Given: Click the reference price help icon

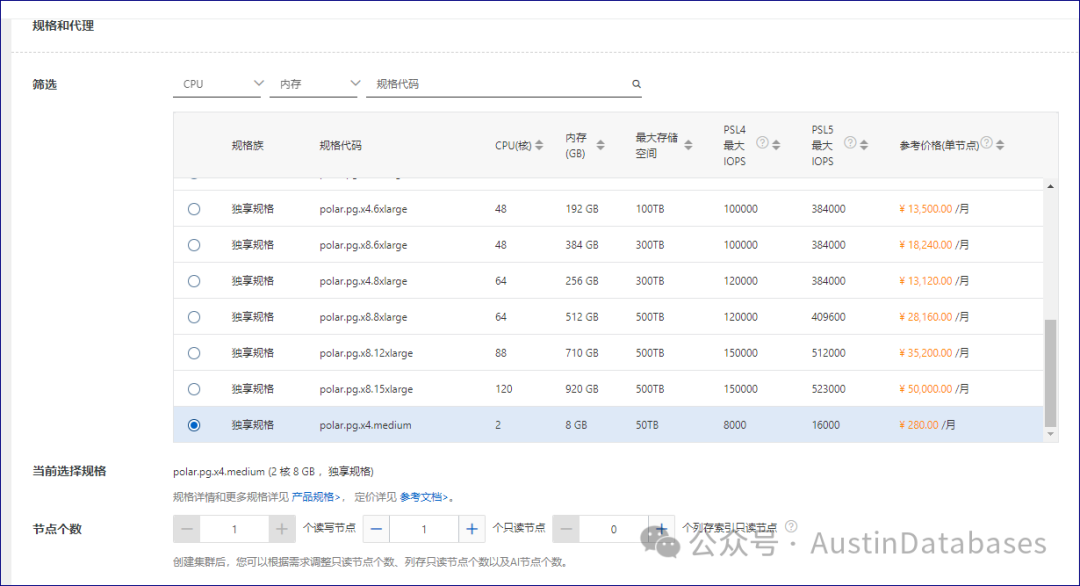Looking at the screenshot, I should (986, 143).
